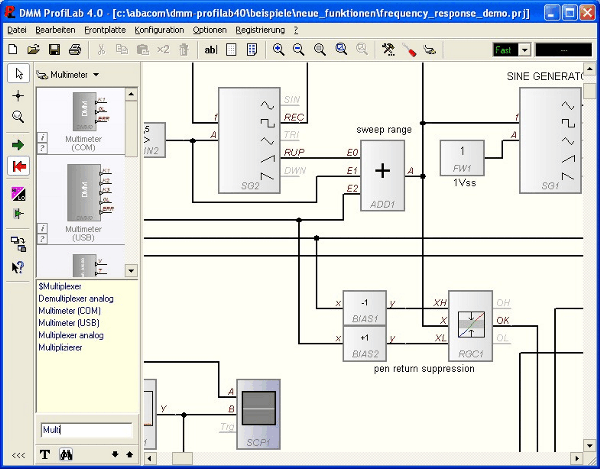Click canvas vertical scrollbar down arrow
The height and width of the screenshot is (469, 600).
(589, 445)
